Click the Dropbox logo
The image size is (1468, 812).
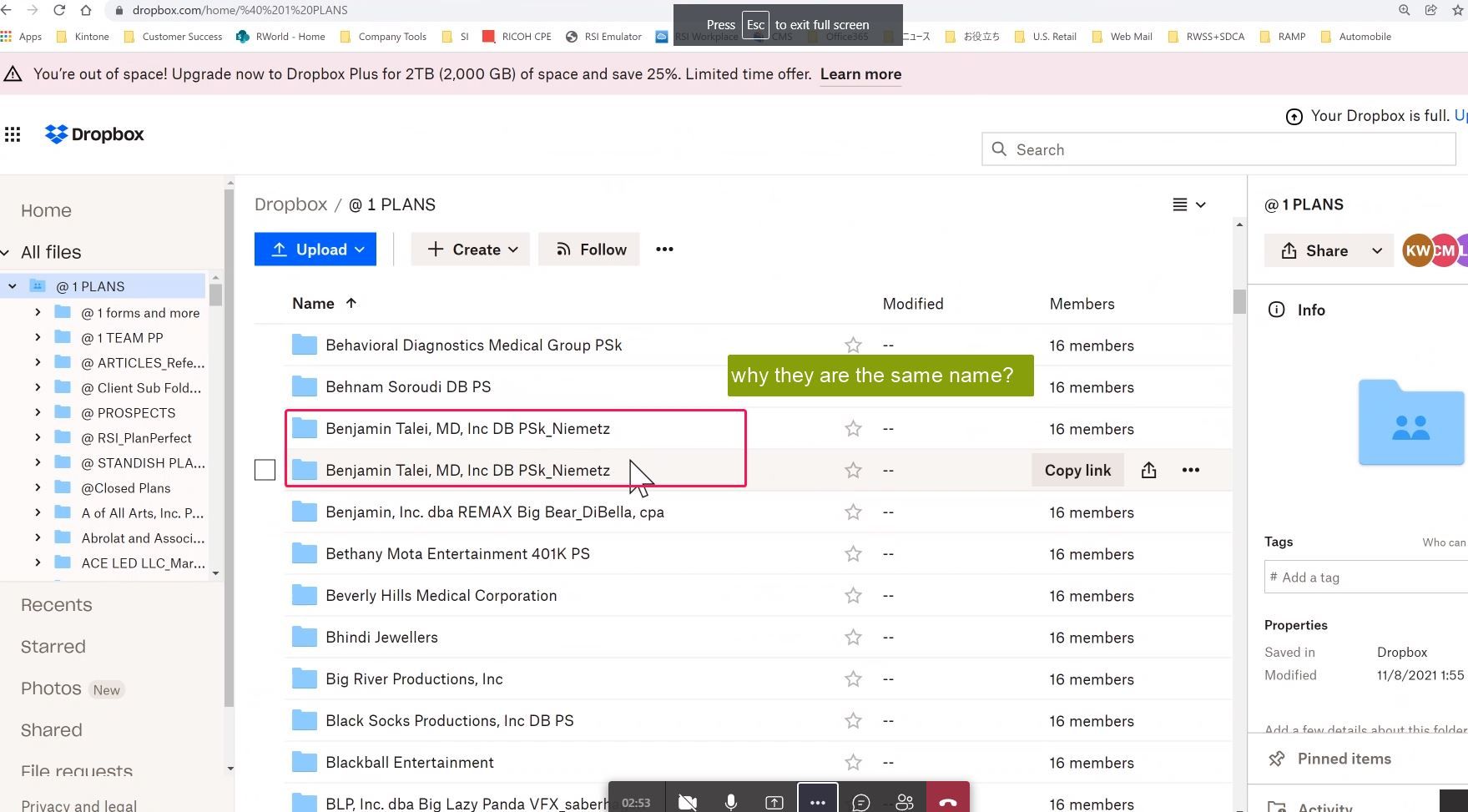coord(94,134)
